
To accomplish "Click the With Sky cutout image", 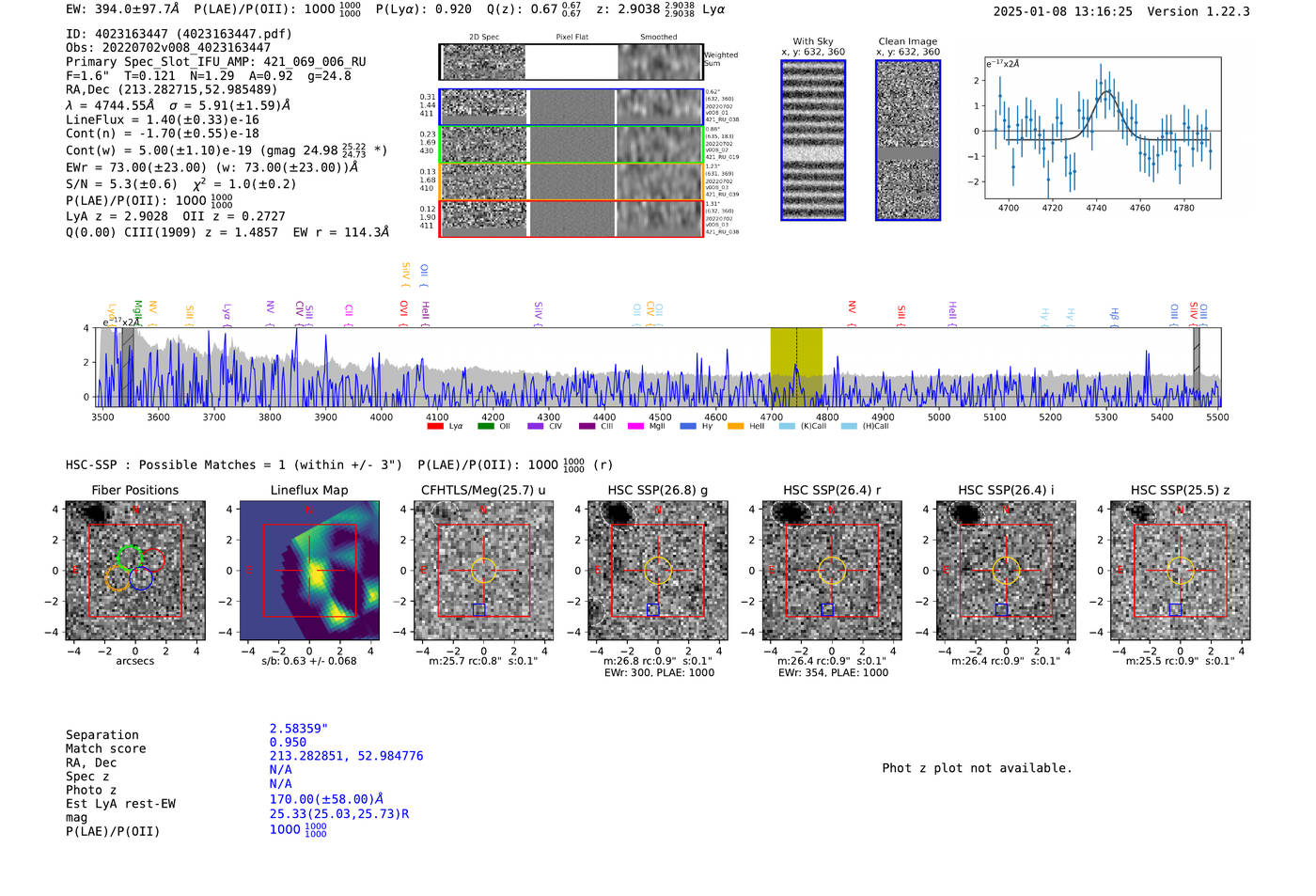I will [813, 140].
